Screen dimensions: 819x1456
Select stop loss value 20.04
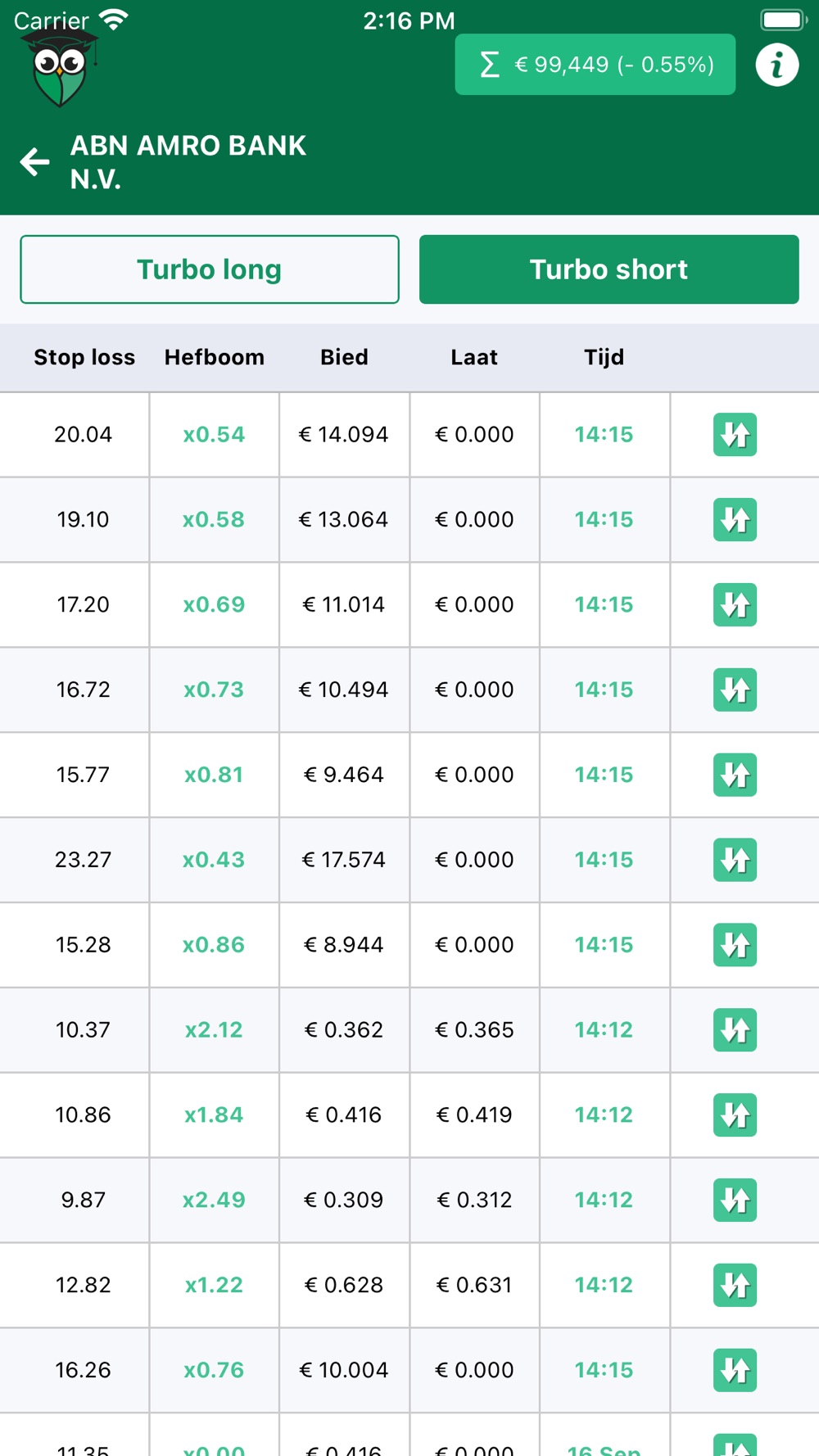(83, 435)
